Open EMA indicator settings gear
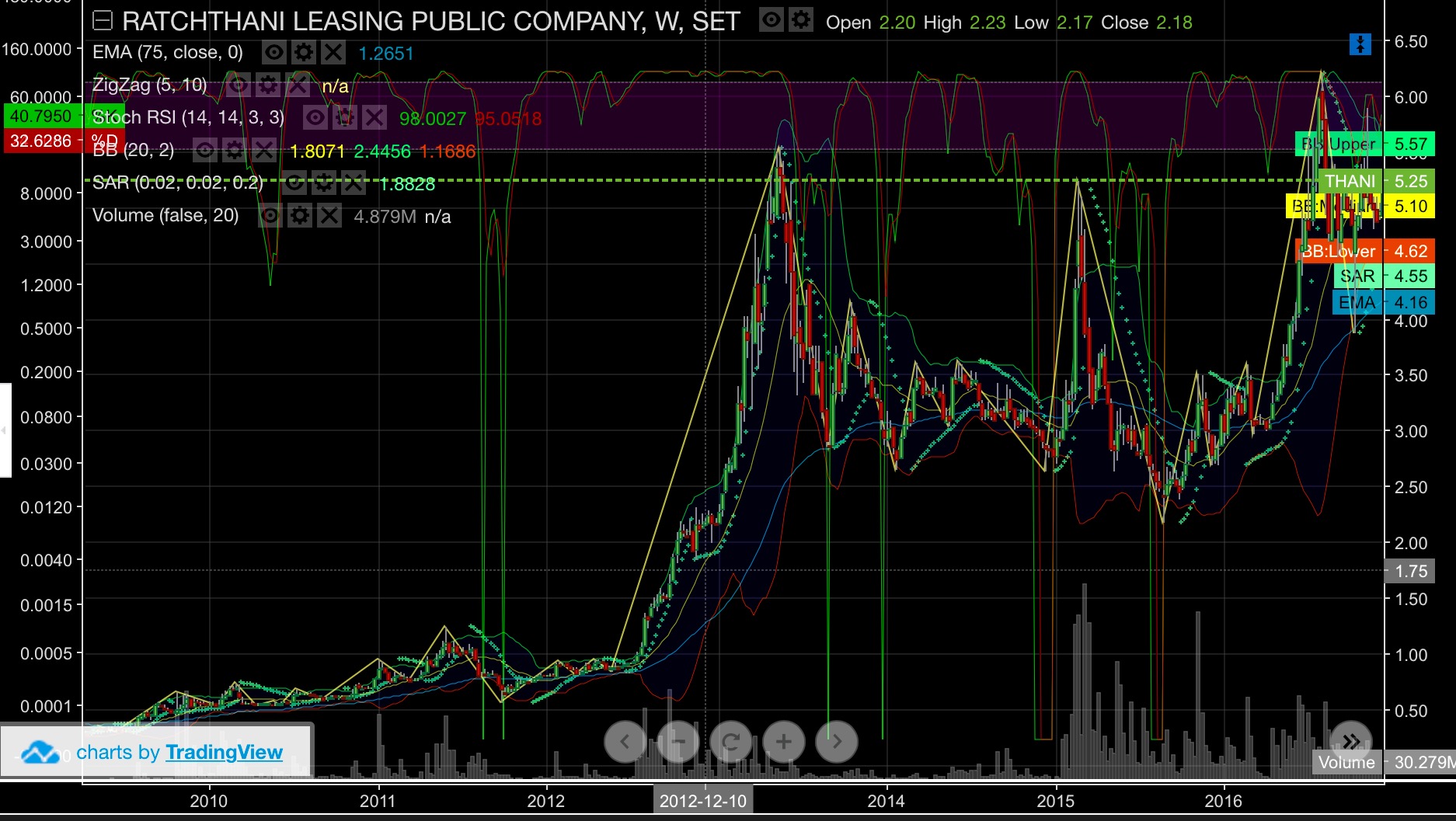Image resolution: width=1456 pixels, height=821 pixels. coord(304,53)
